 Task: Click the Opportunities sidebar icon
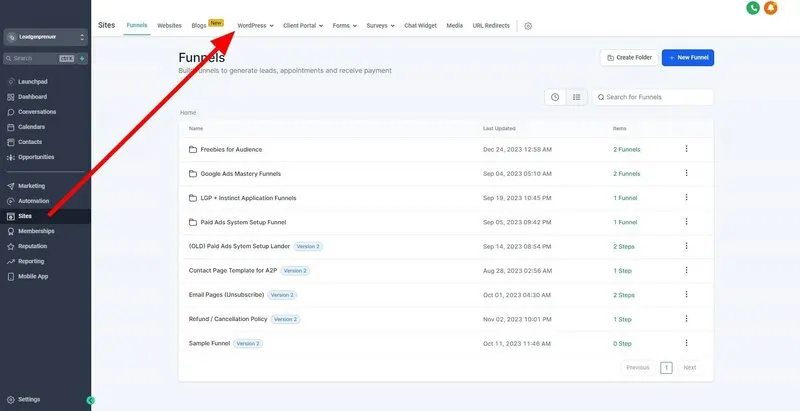(x=11, y=158)
